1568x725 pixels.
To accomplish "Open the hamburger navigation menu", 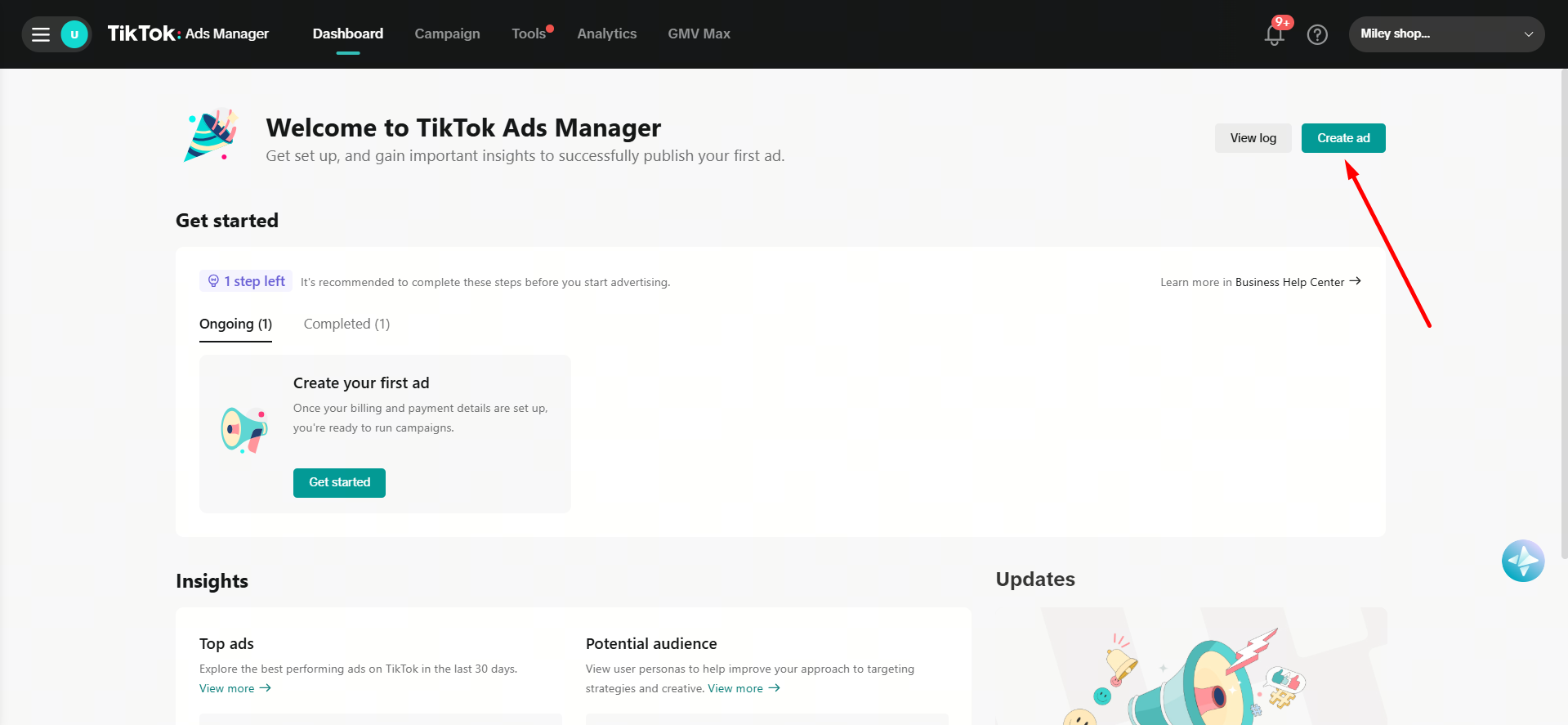I will tap(41, 34).
